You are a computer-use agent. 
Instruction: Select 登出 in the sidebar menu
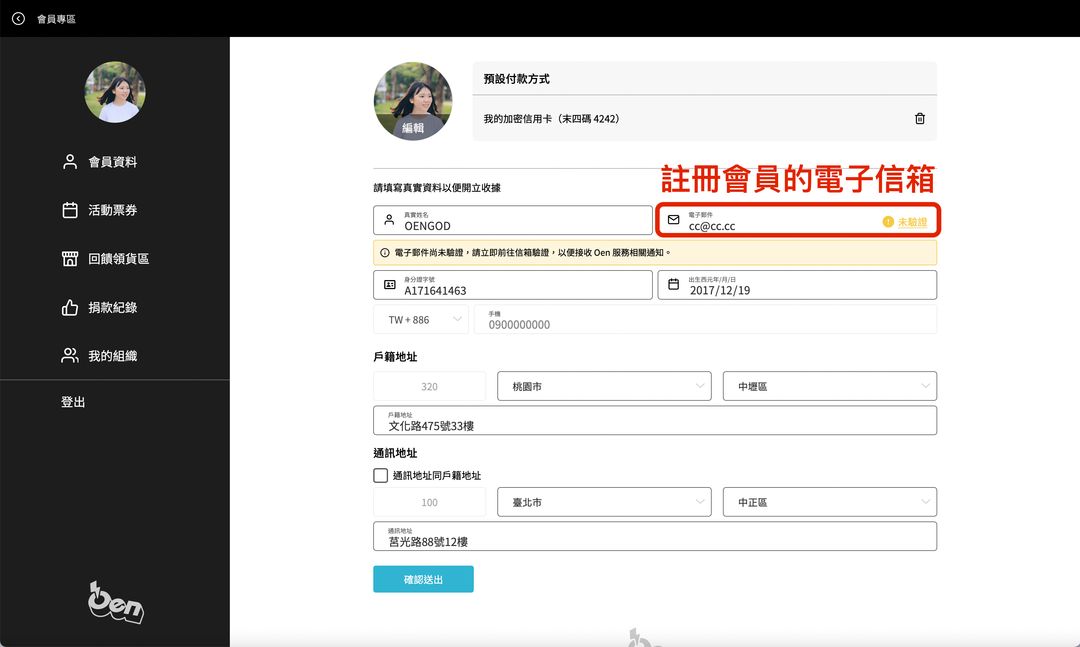click(73, 402)
